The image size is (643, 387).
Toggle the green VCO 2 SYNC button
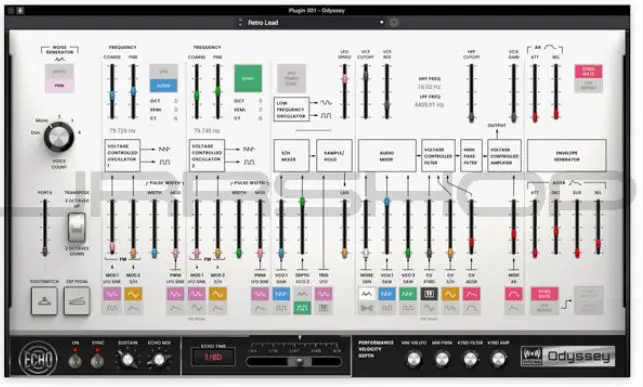pyautogui.click(x=248, y=78)
